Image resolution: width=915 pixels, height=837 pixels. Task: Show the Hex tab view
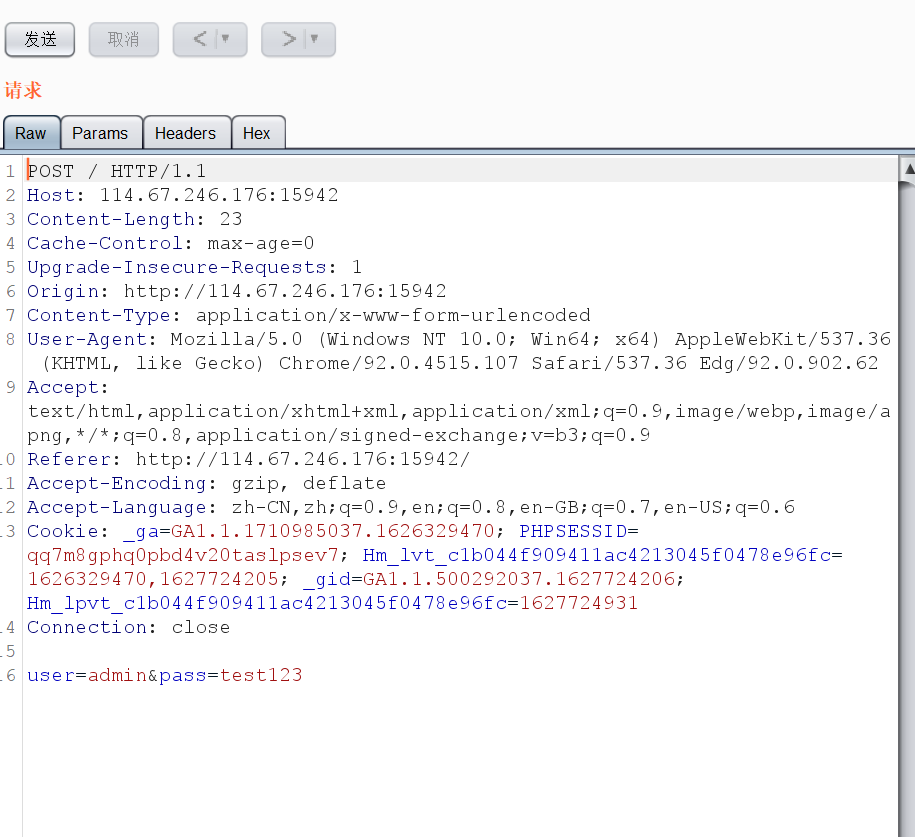257,133
